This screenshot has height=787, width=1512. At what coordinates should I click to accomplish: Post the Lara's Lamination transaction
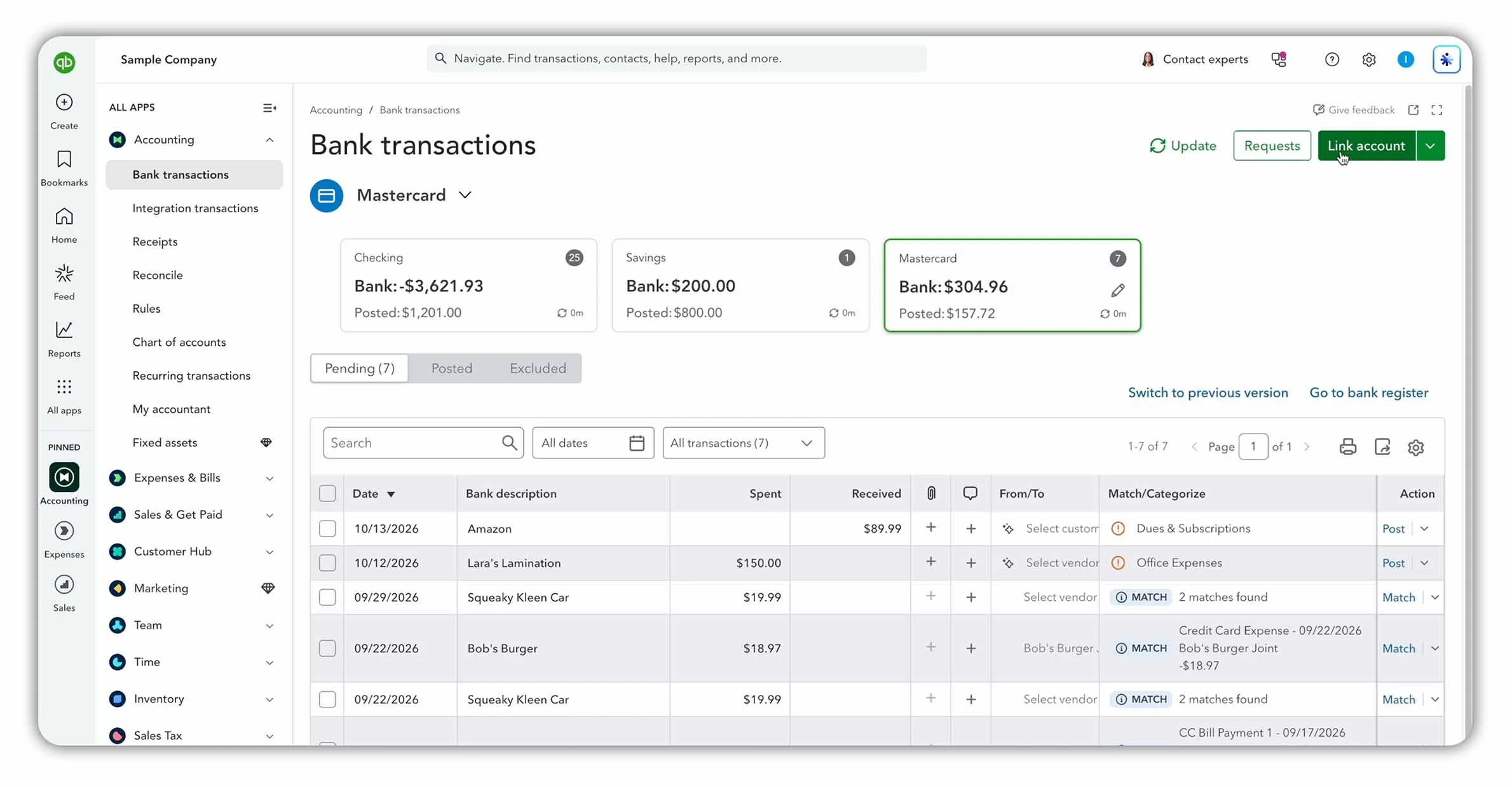coord(1393,563)
